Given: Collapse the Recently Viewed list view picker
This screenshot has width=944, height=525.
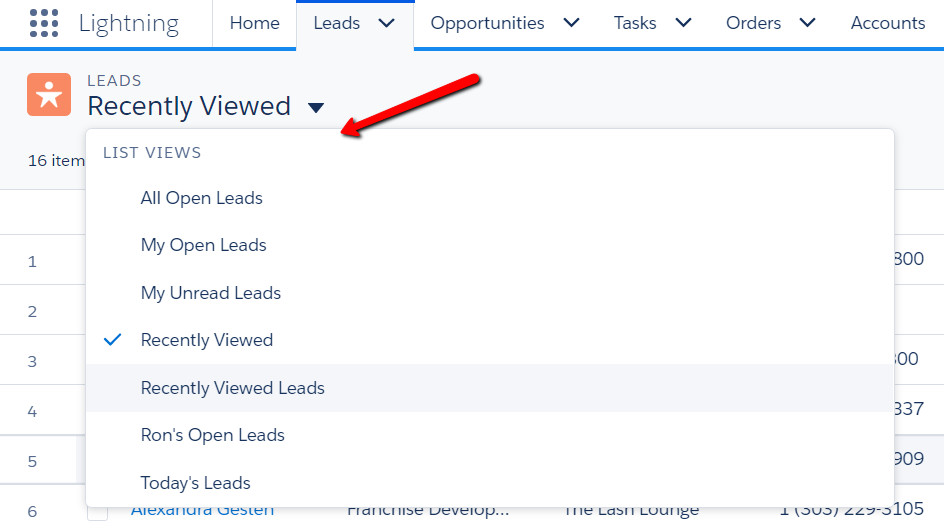Looking at the screenshot, I should pyautogui.click(x=316, y=108).
